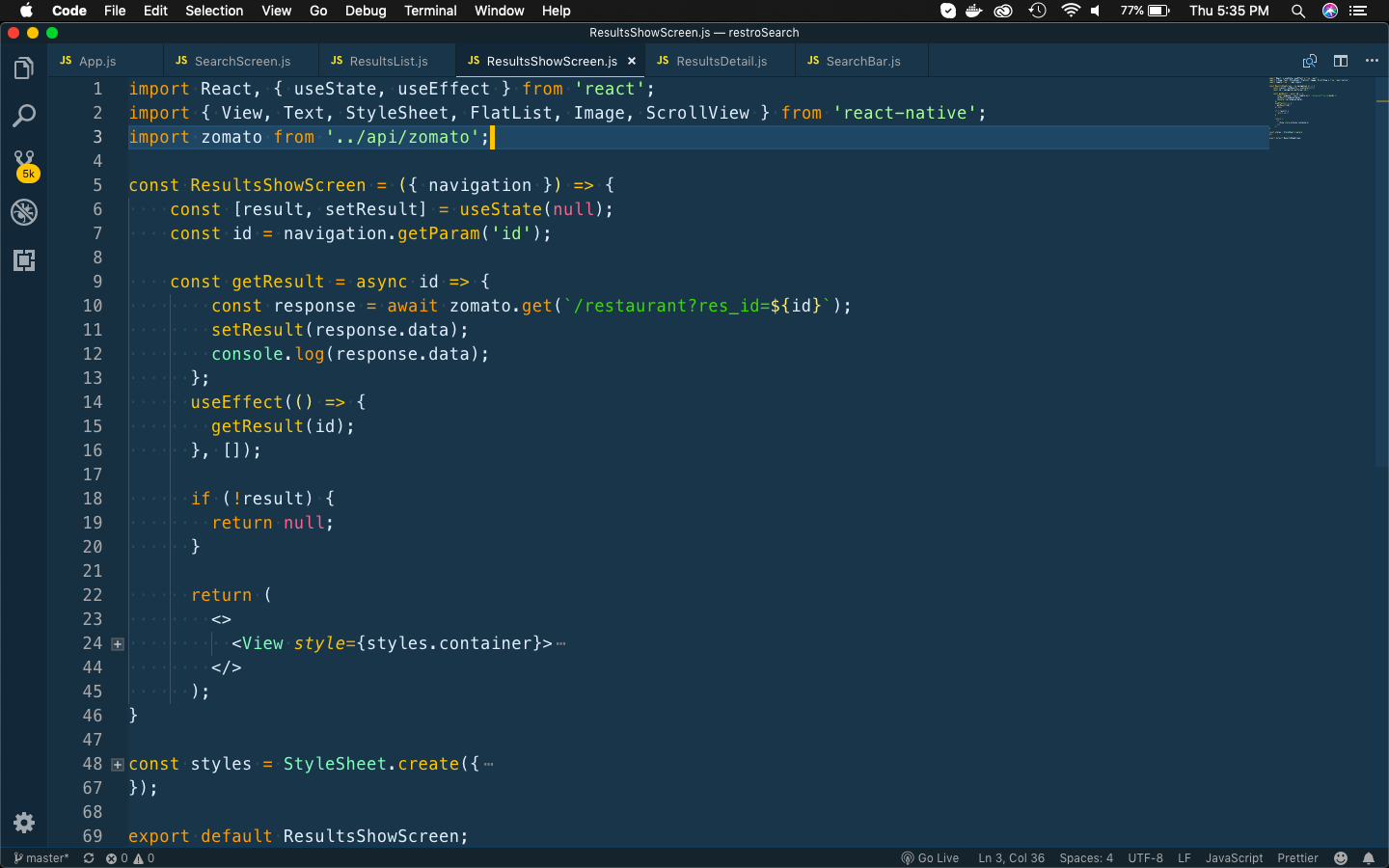Open feedback smiley in status bar

pyautogui.click(x=1341, y=858)
